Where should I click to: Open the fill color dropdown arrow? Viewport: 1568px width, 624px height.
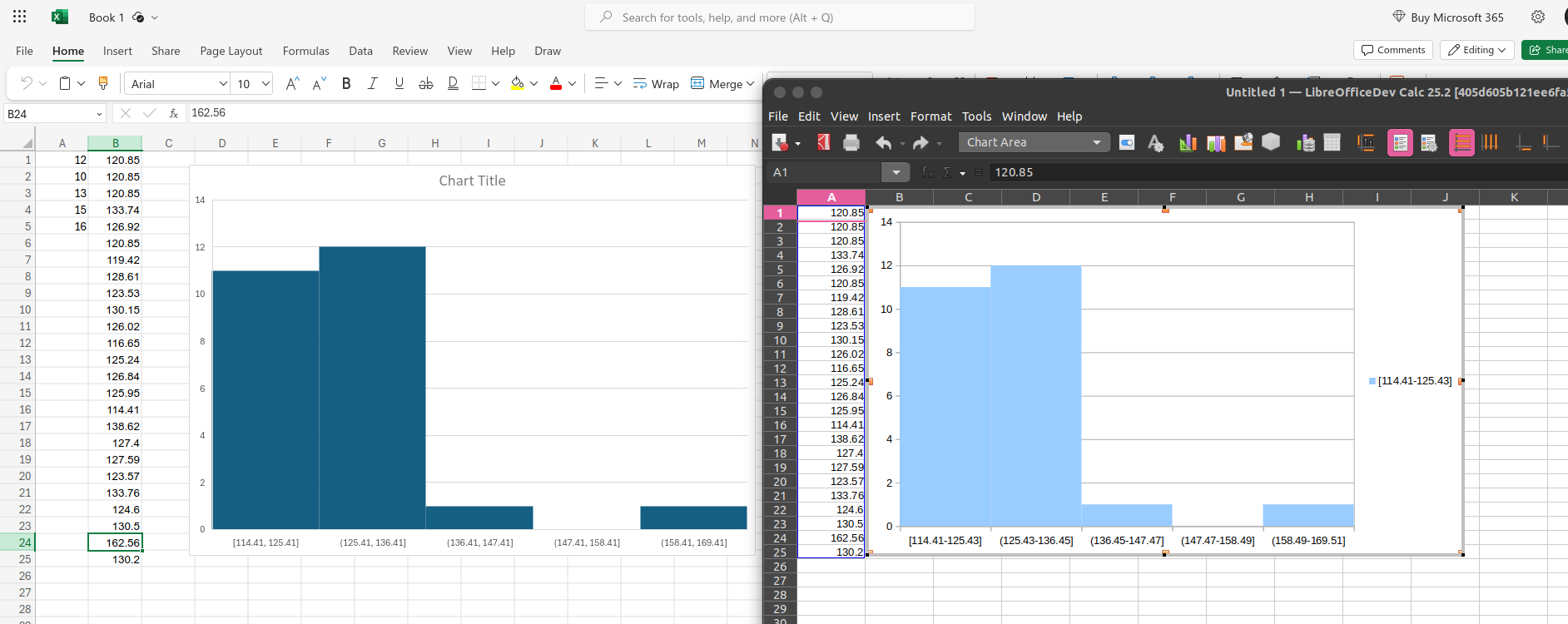click(533, 83)
